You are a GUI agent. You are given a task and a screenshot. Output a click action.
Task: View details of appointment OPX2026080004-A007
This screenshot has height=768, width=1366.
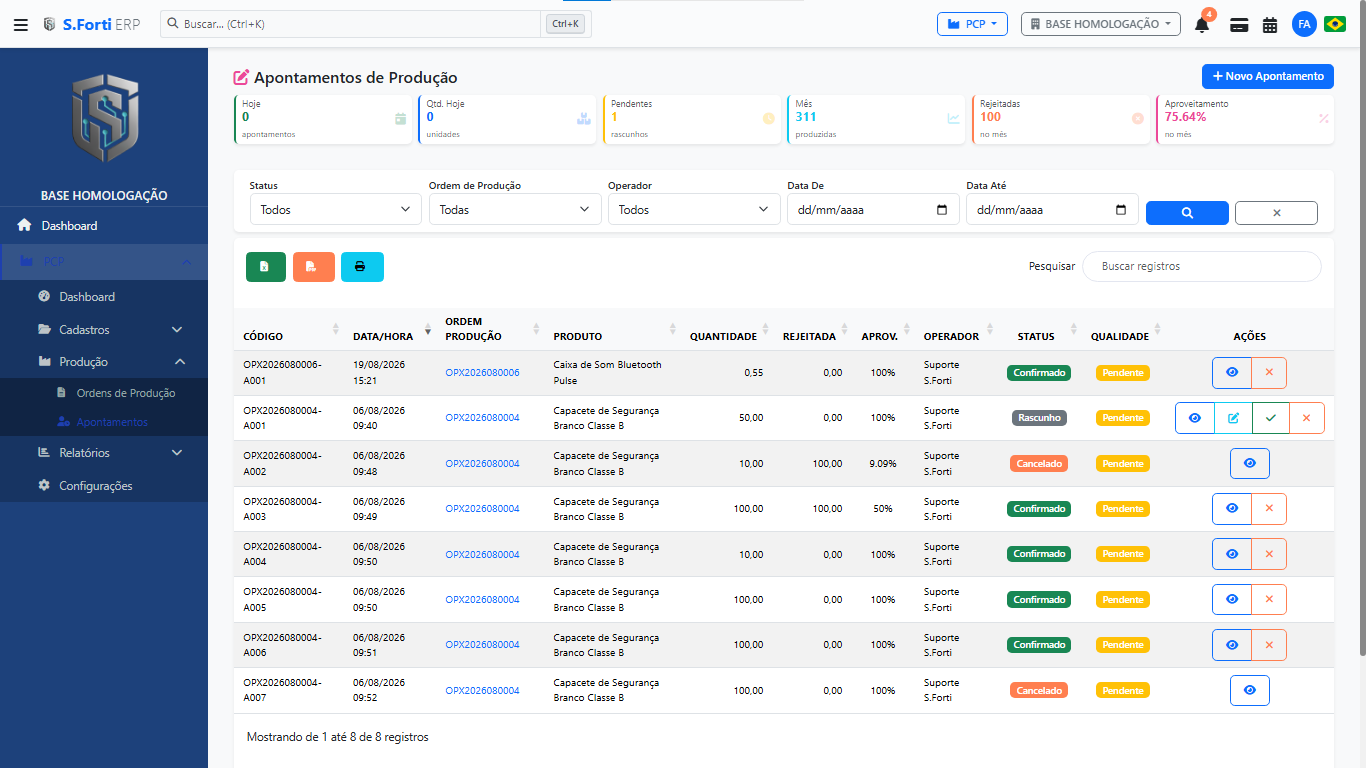click(1250, 690)
